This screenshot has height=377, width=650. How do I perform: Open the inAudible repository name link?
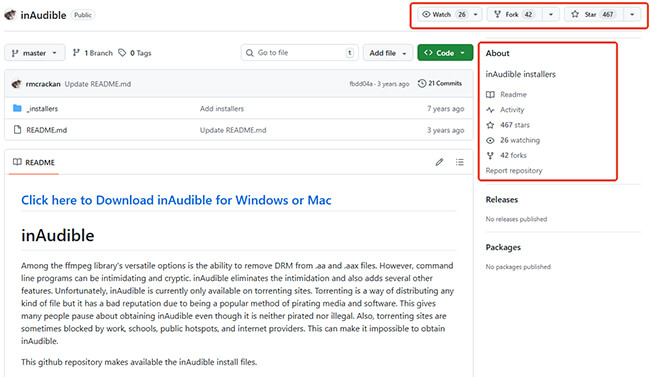[x=43, y=15]
